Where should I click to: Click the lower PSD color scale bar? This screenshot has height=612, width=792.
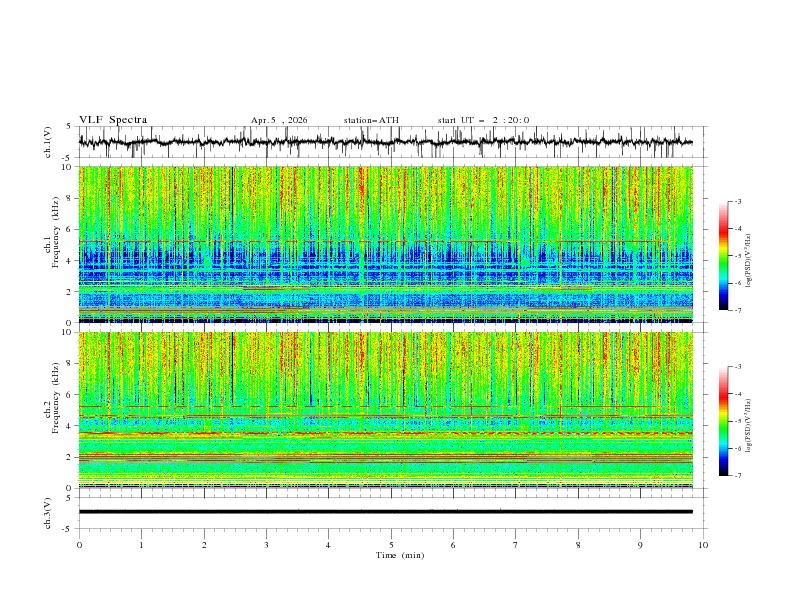click(723, 421)
